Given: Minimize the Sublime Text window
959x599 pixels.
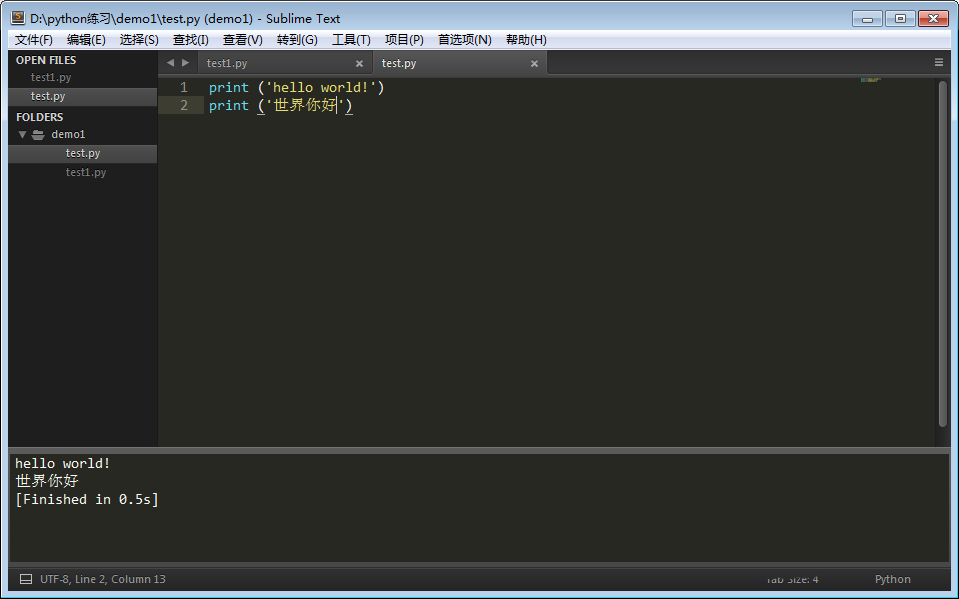Looking at the screenshot, I should tap(867, 19).
